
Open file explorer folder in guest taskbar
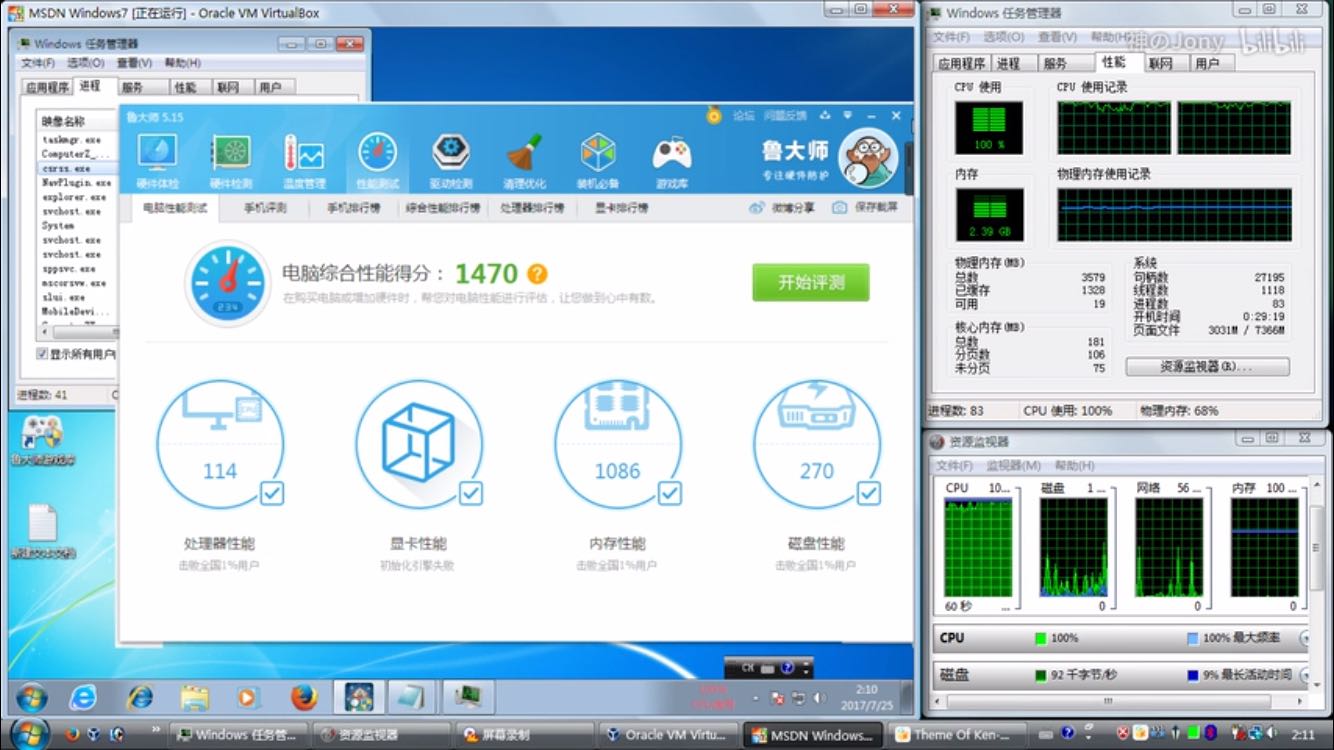click(x=195, y=697)
